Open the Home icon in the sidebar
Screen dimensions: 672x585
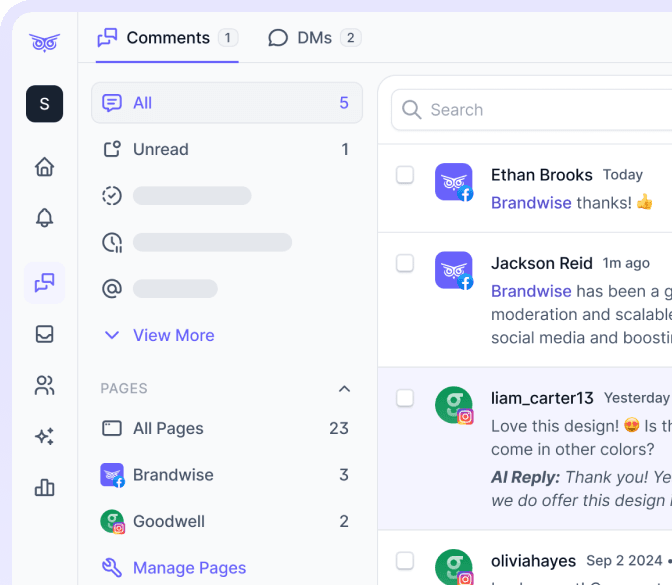(x=44, y=167)
